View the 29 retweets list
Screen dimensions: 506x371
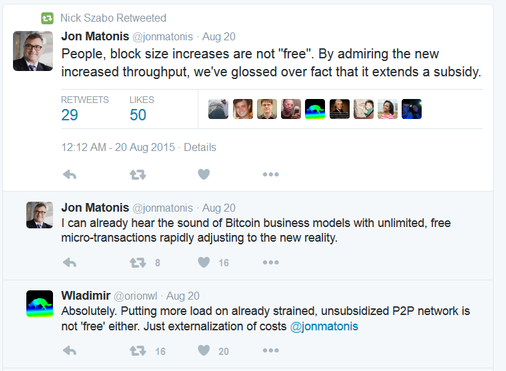tap(85, 109)
